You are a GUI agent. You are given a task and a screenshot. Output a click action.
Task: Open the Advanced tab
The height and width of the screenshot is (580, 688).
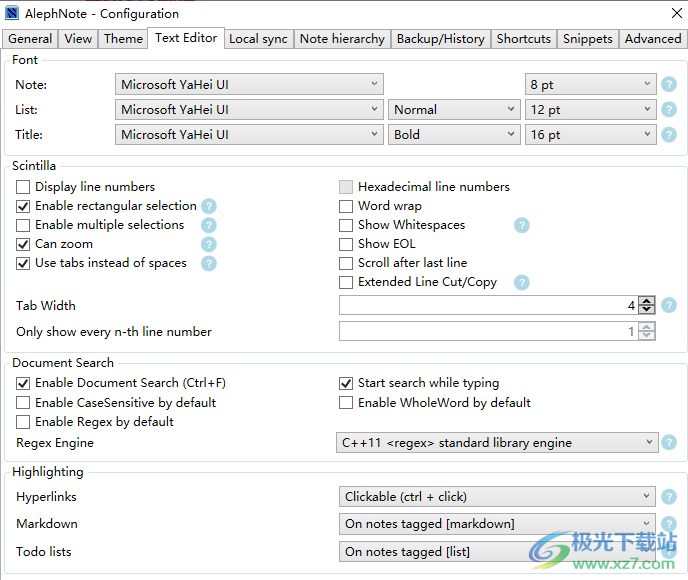pyautogui.click(x=653, y=39)
